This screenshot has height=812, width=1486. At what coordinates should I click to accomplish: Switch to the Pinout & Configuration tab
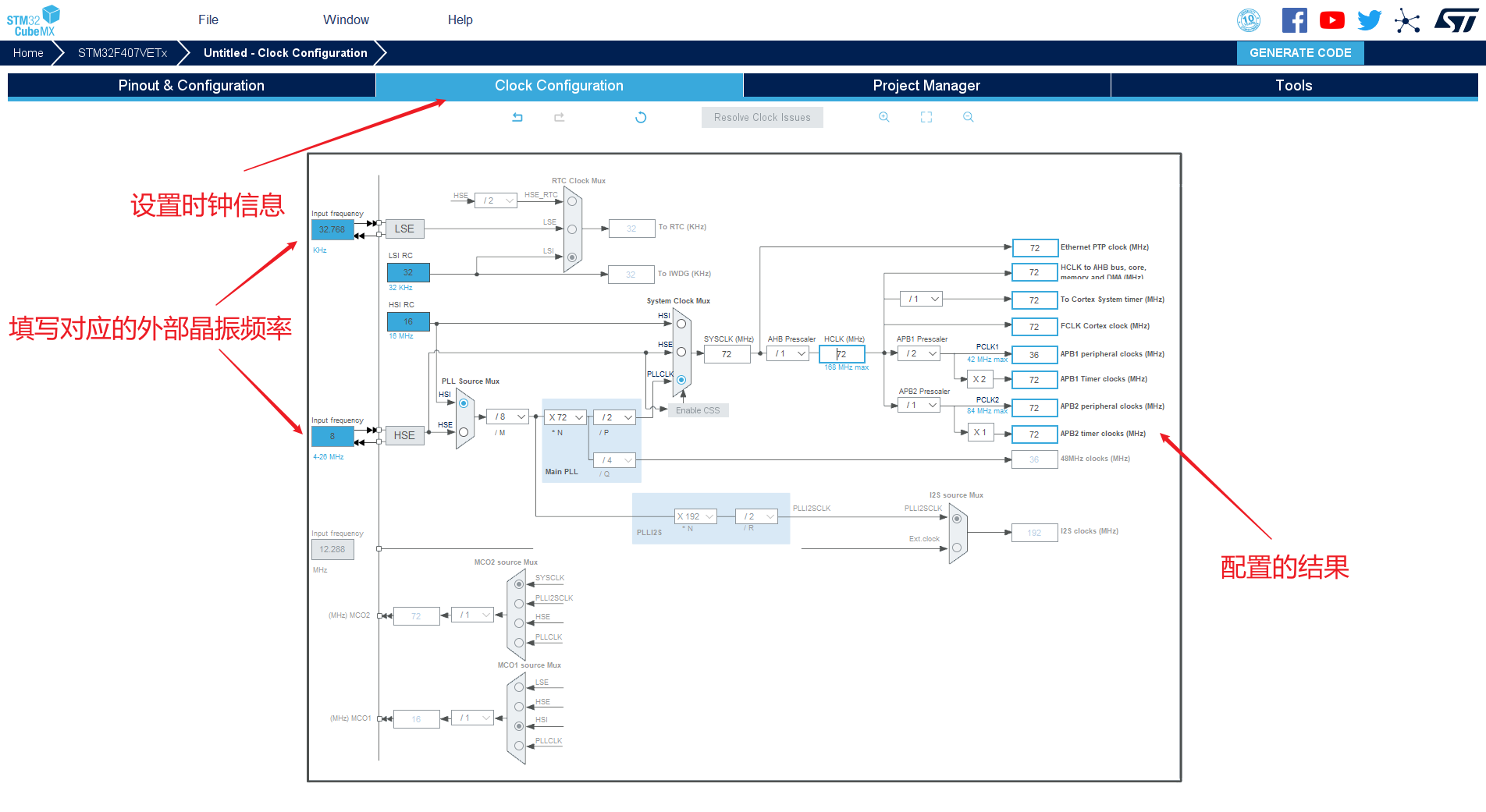[x=191, y=86]
